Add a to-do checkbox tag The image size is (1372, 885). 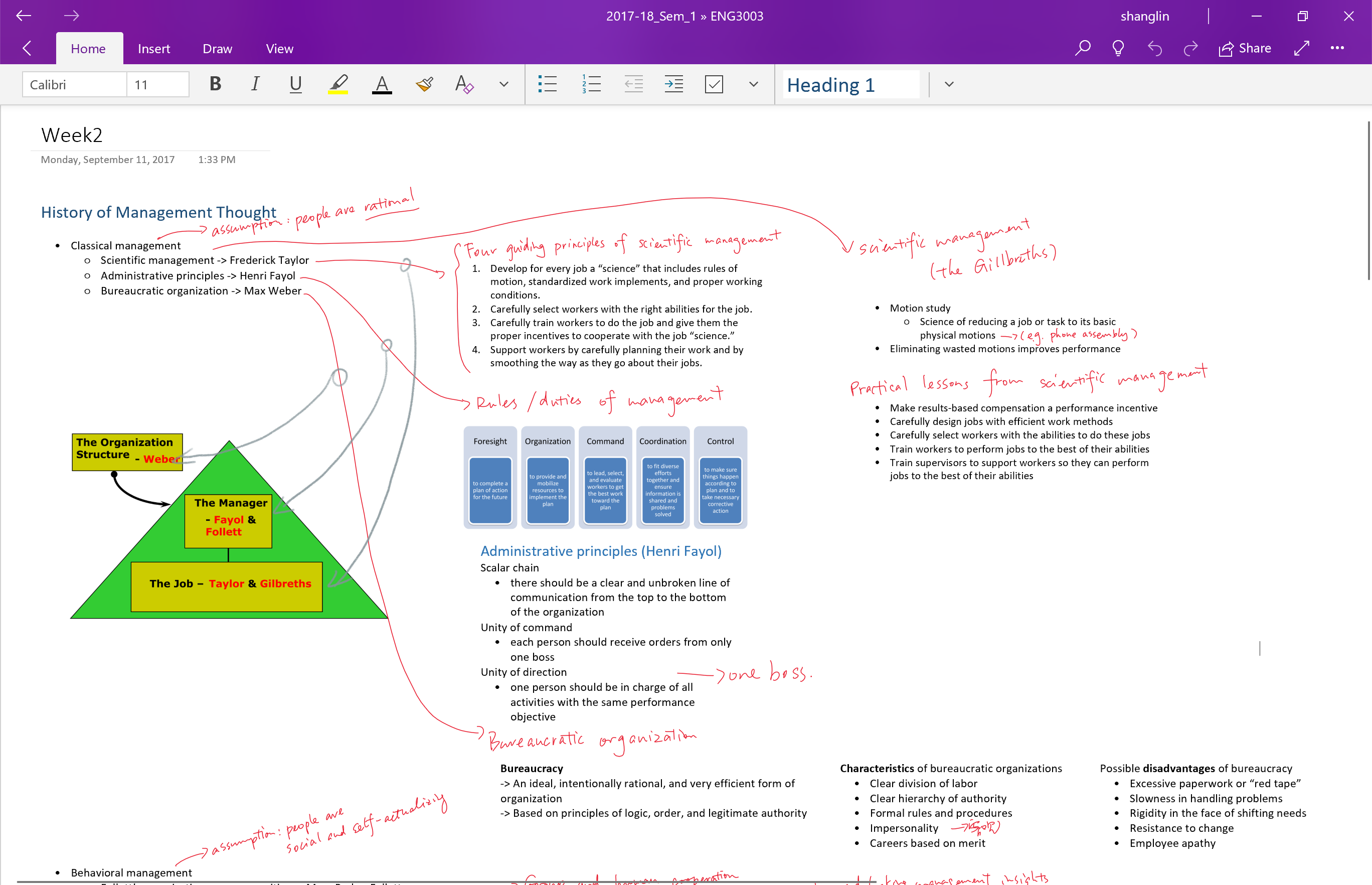pyautogui.click(x=714, y=84)
